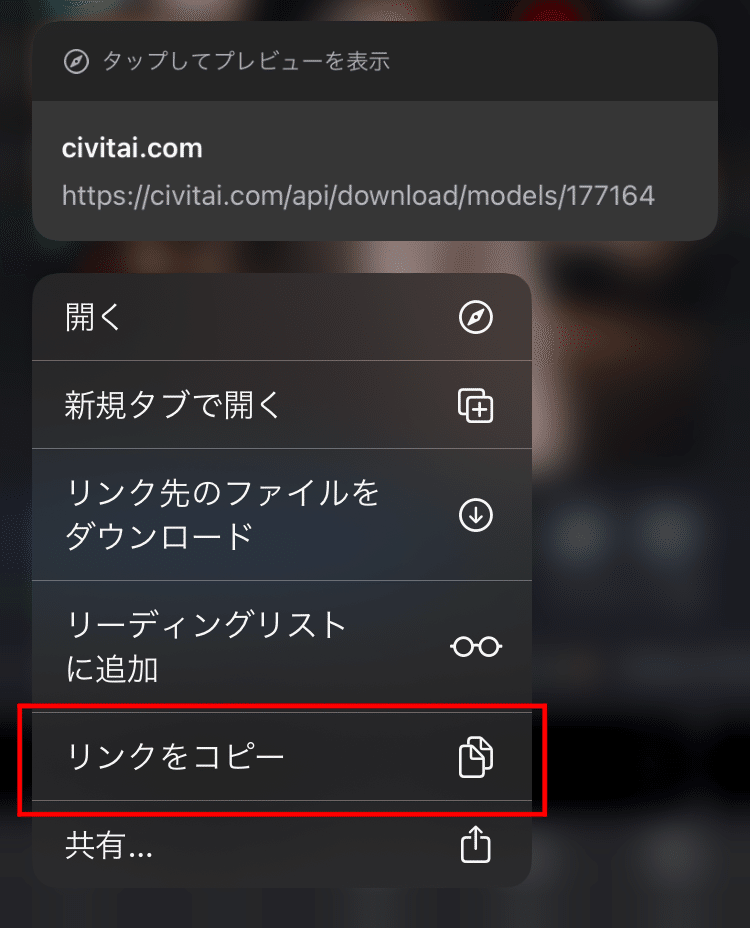
Task: Tap the reading list glasses icon
Action: coord(476,646)
